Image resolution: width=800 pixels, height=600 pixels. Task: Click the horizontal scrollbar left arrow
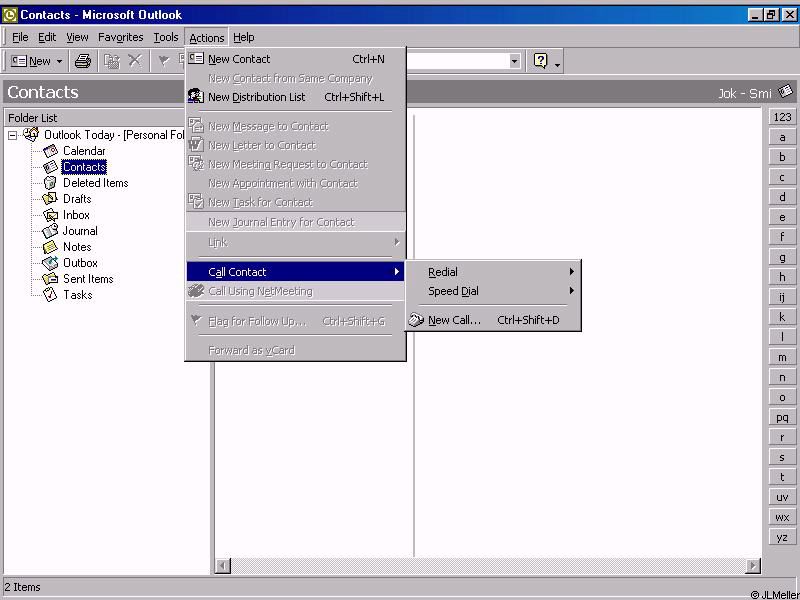point(223,565)
